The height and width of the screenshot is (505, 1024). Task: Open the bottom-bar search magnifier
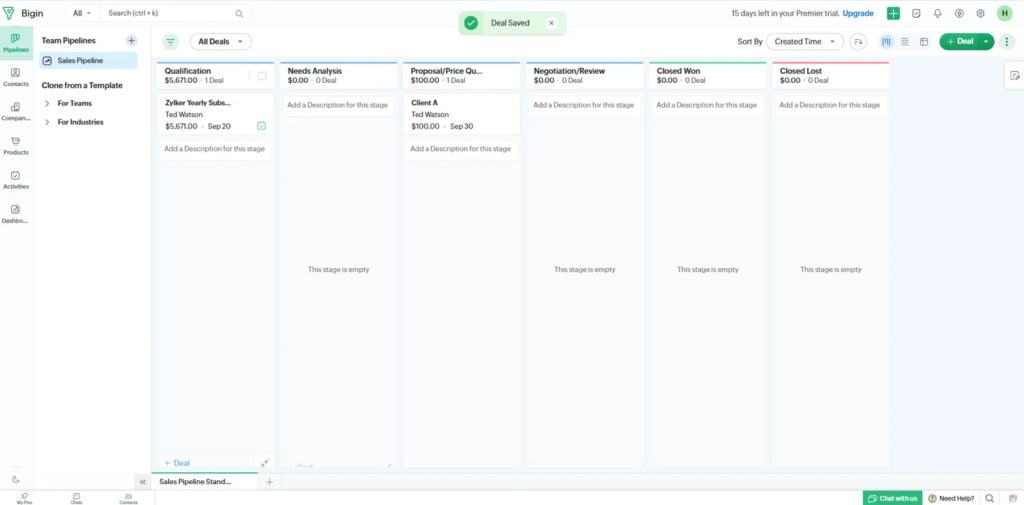[989, 498]
